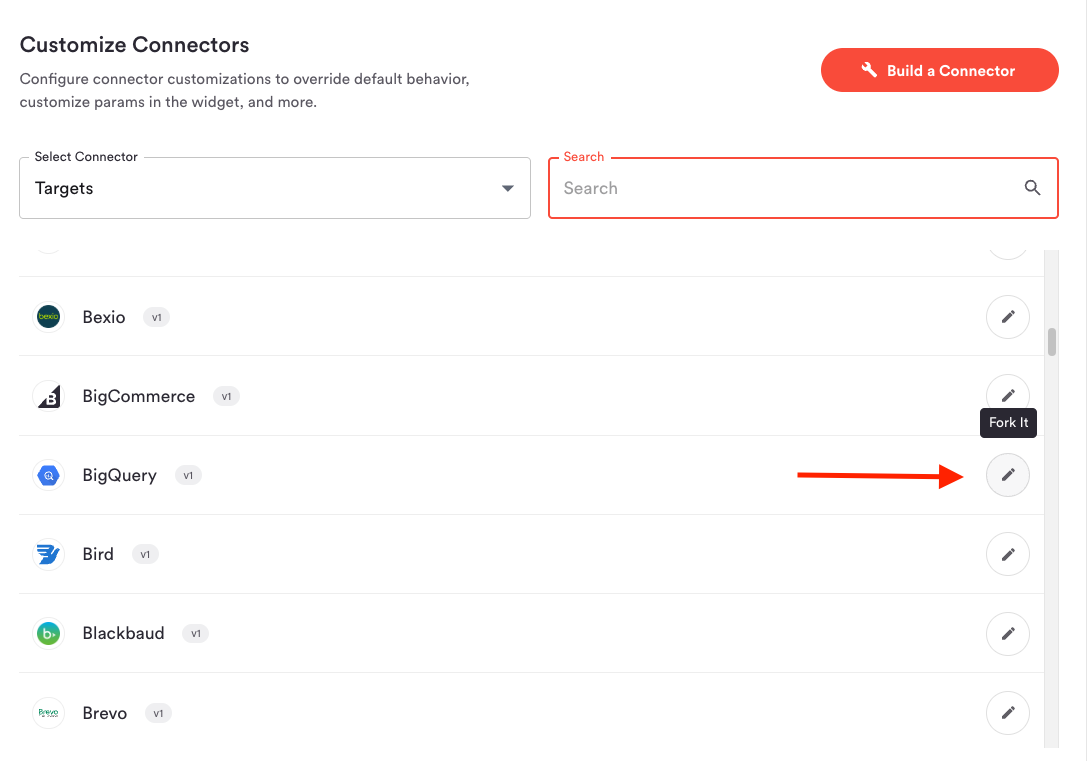Click the magnifying glass search icon
The image size is (1087, 761).
click(1032, 188)
